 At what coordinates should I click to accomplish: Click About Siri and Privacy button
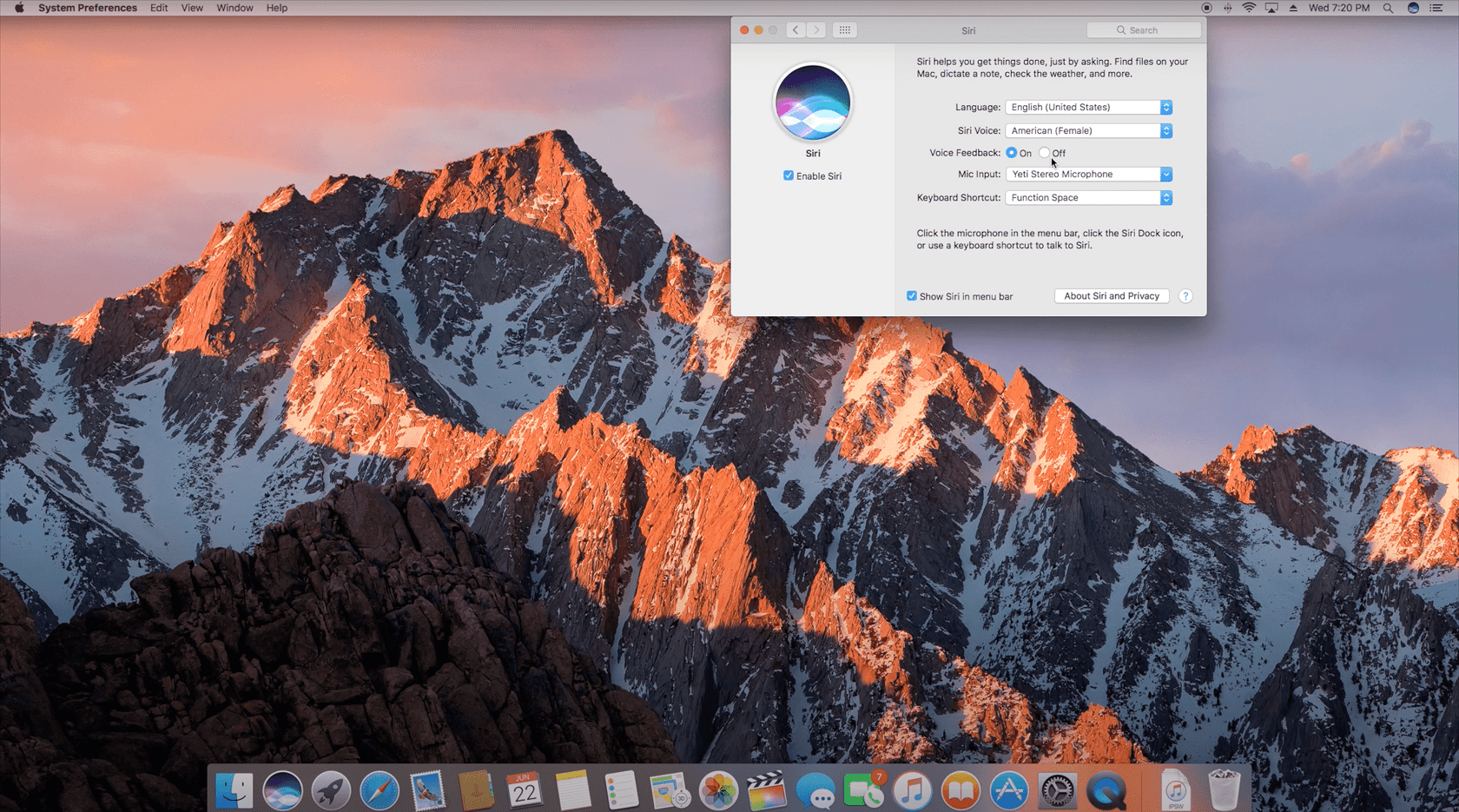pos(1112,296)
